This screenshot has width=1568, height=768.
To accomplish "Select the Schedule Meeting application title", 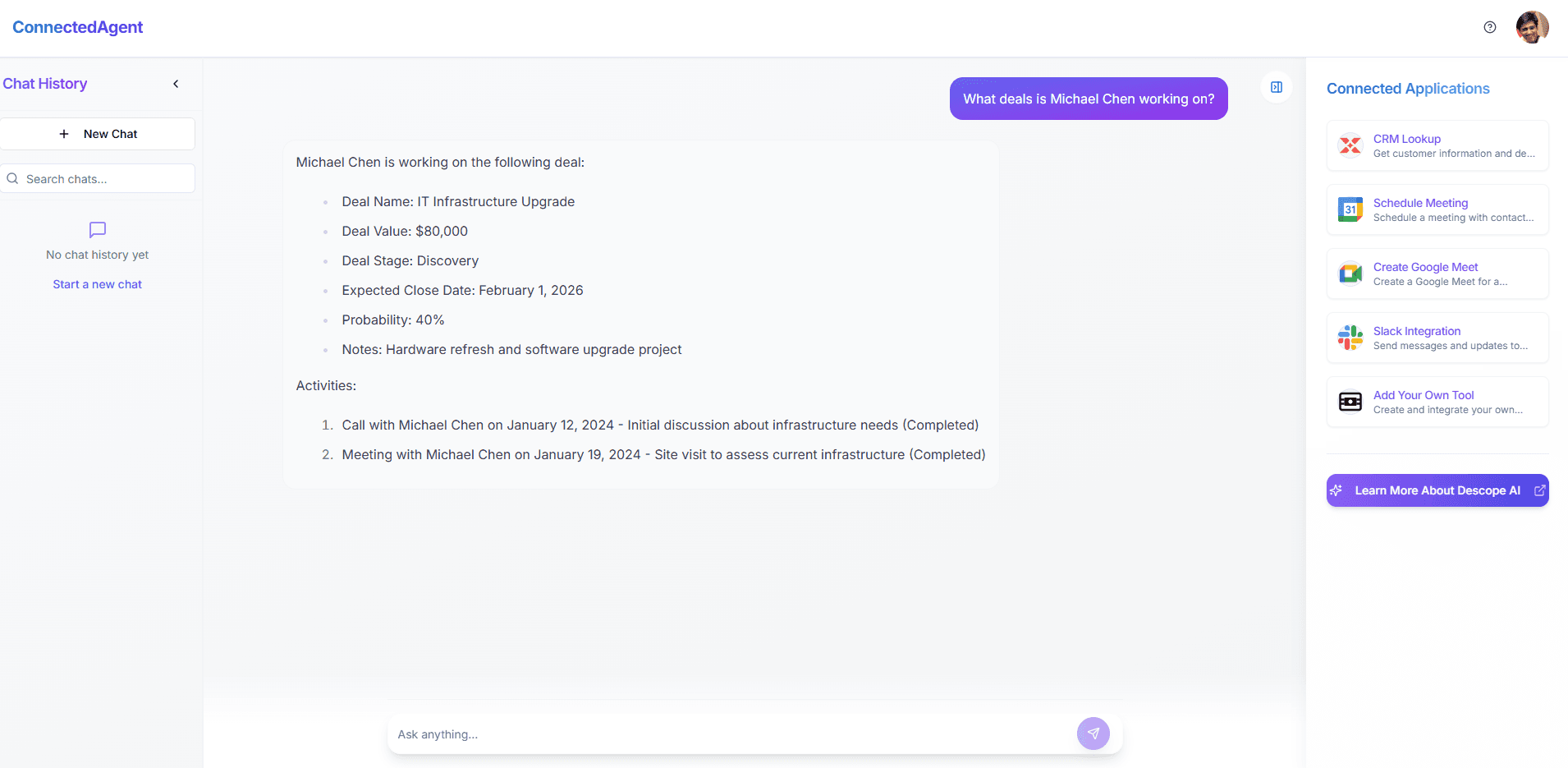I will [x=1420, y=203].
